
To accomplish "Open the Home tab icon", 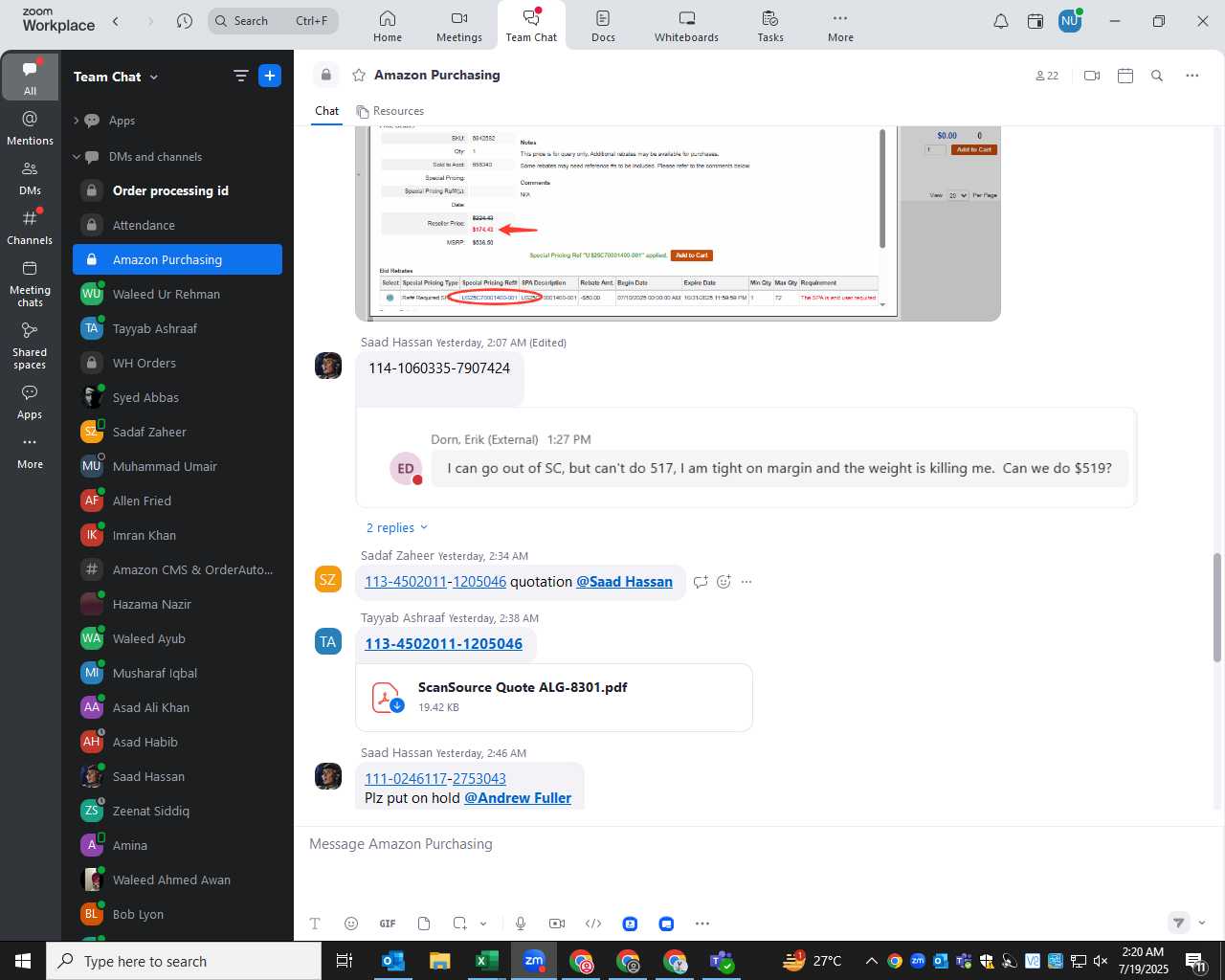I will pyautogui.click(x=388, y=26).
